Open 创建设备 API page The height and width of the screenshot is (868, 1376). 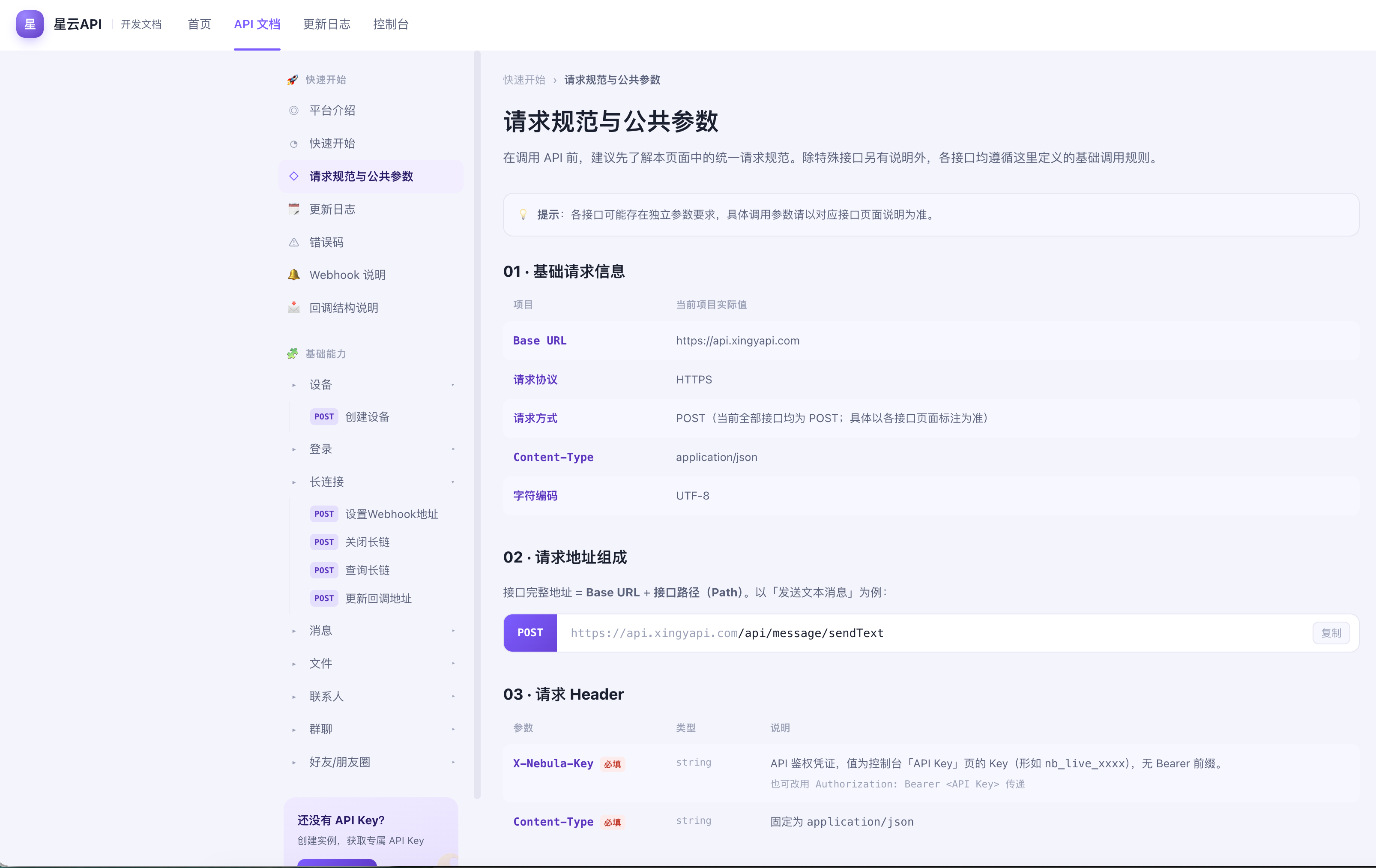coord(367,416)
